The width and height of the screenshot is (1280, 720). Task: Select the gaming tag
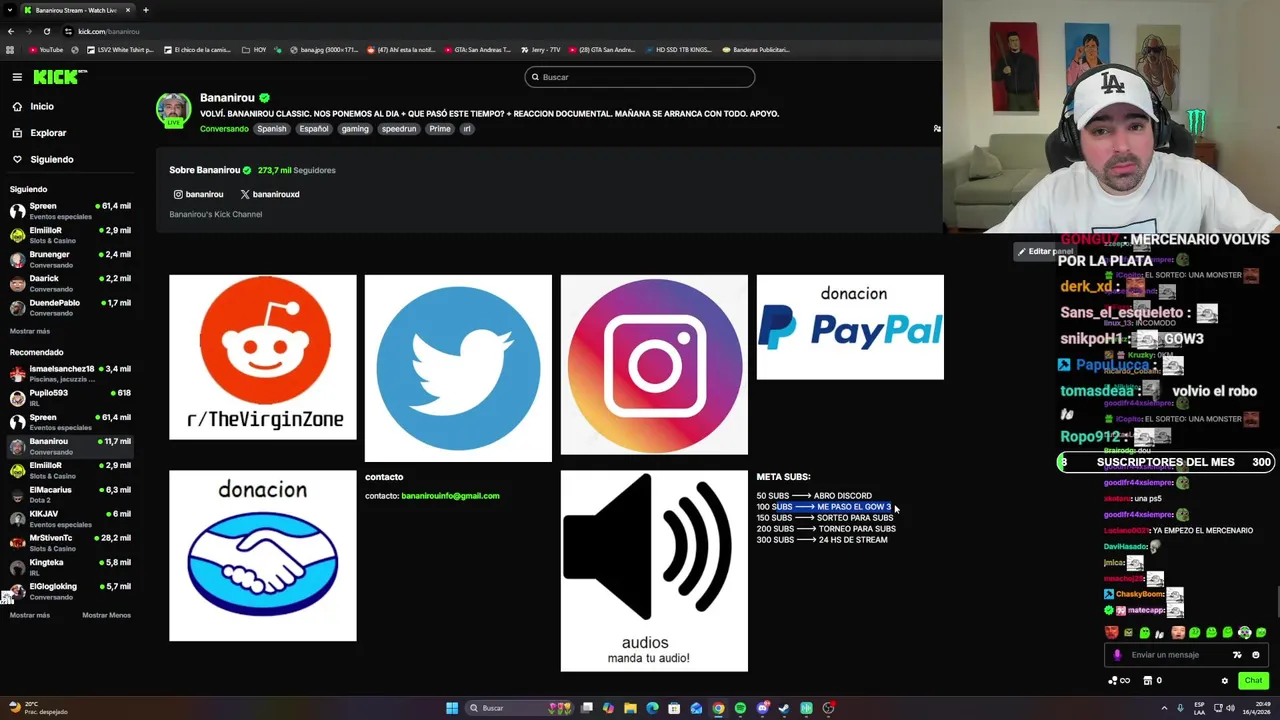[x=355, y=129]
